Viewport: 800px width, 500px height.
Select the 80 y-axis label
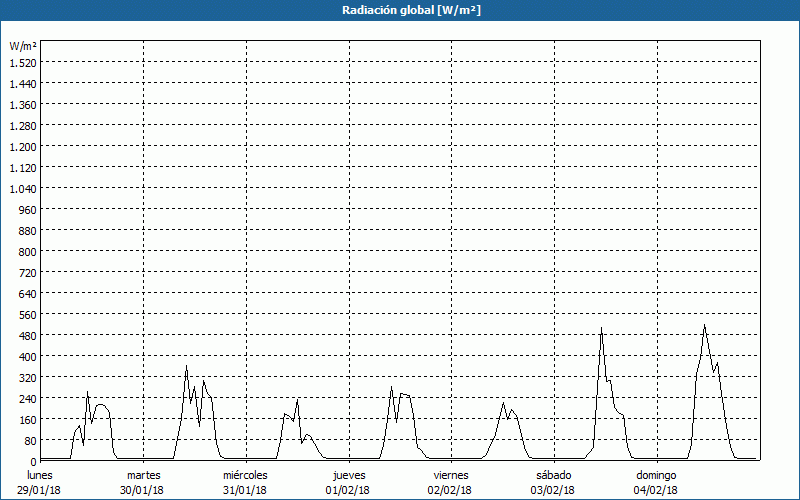(31, 441)
